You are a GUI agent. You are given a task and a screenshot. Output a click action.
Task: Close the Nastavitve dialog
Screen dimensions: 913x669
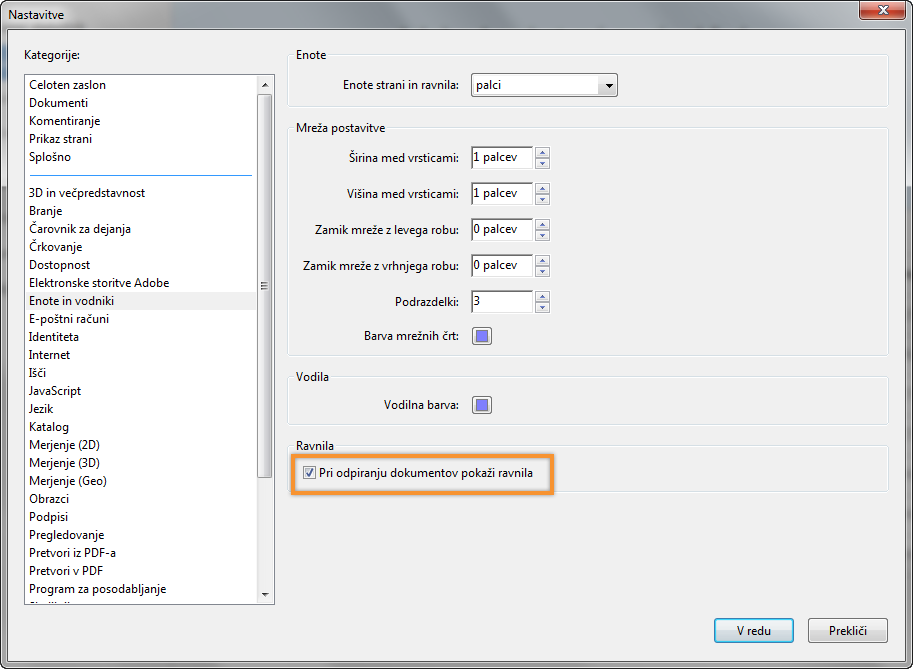click(883, 10)
